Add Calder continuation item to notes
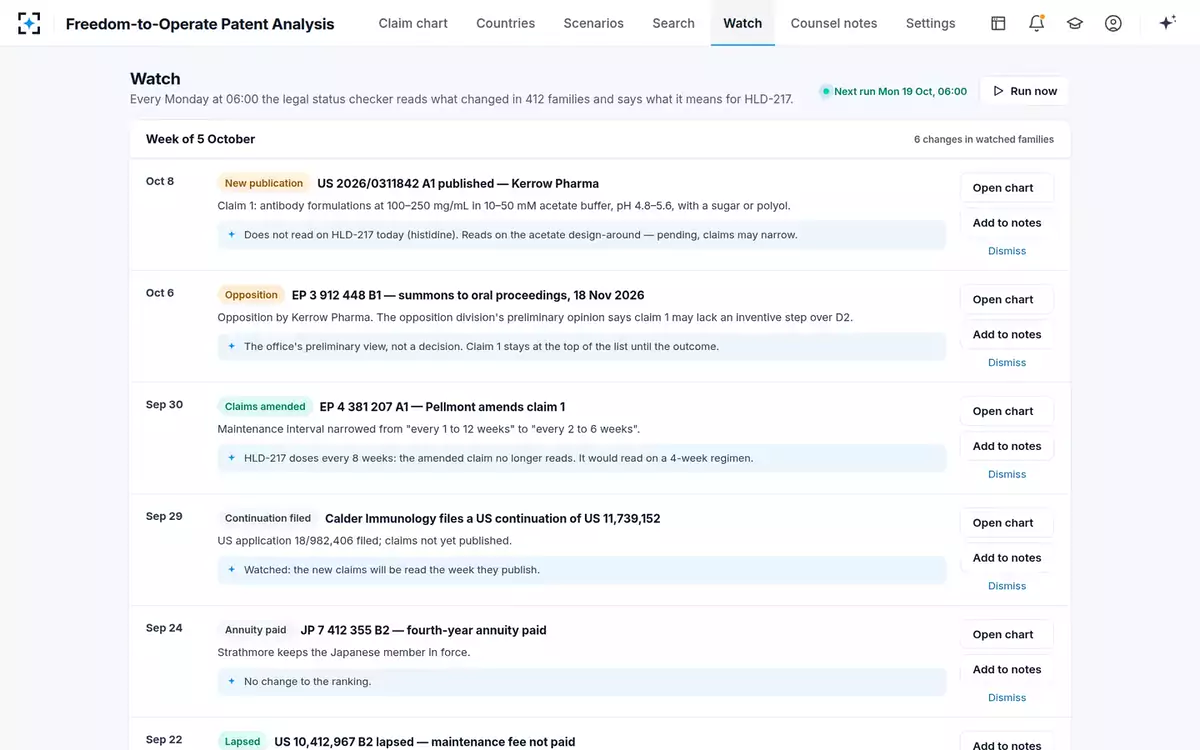Image resolution: width=1200 pixels, height=750 pixels. pos(1007,558)
